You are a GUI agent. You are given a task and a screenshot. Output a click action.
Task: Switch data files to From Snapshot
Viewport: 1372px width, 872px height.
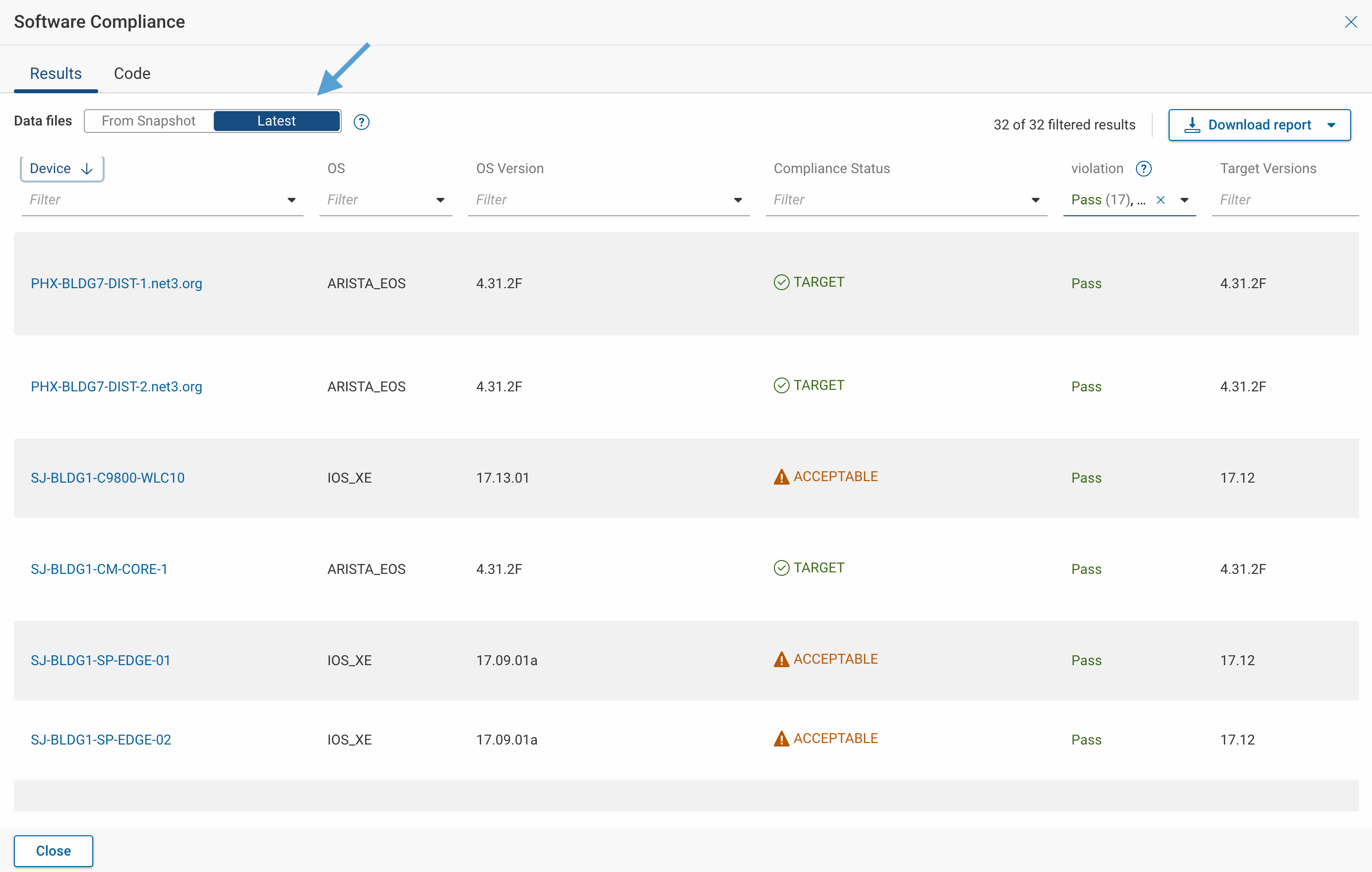pos(149,121)
